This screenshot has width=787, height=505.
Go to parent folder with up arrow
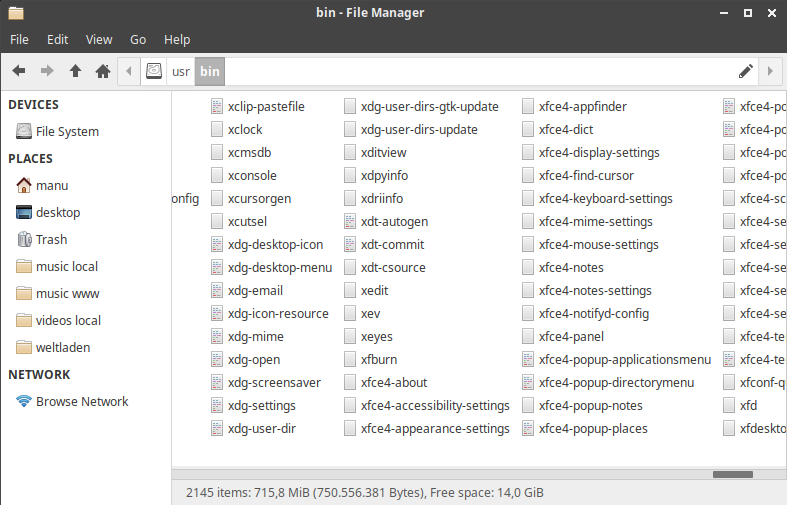[75, 71]
